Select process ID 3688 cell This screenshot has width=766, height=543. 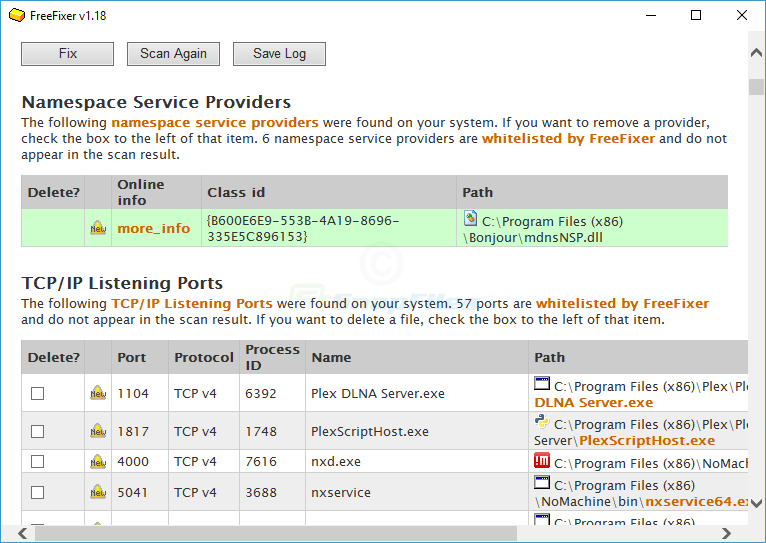click(x=272, y=492)
